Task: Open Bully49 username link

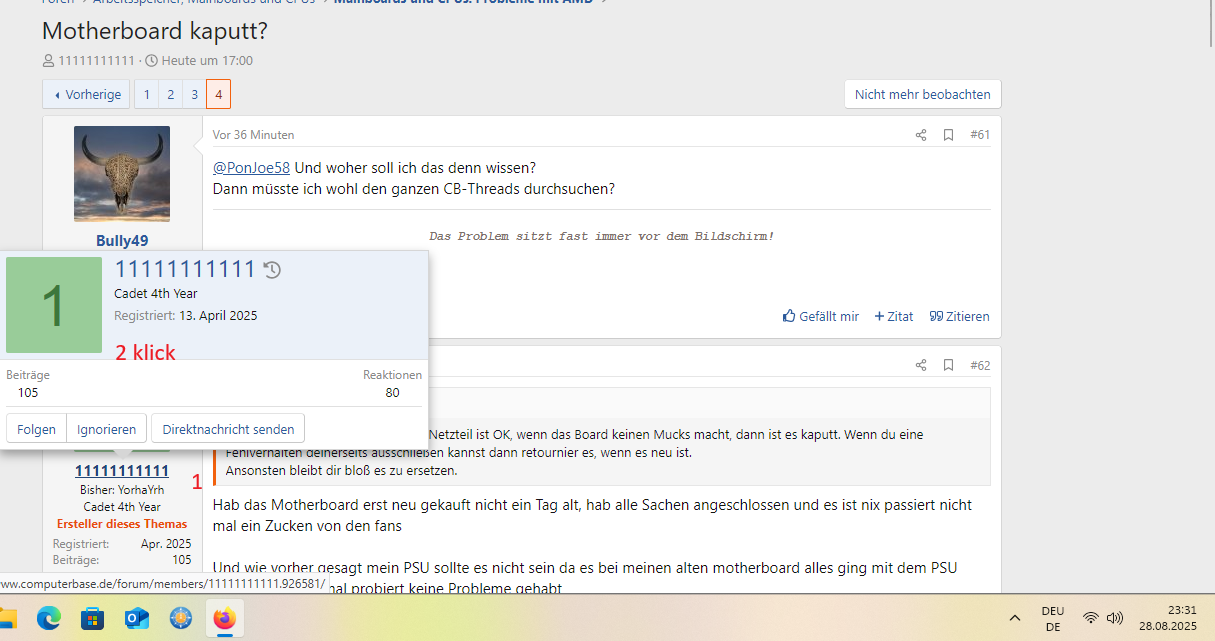Action: [122, 241]
